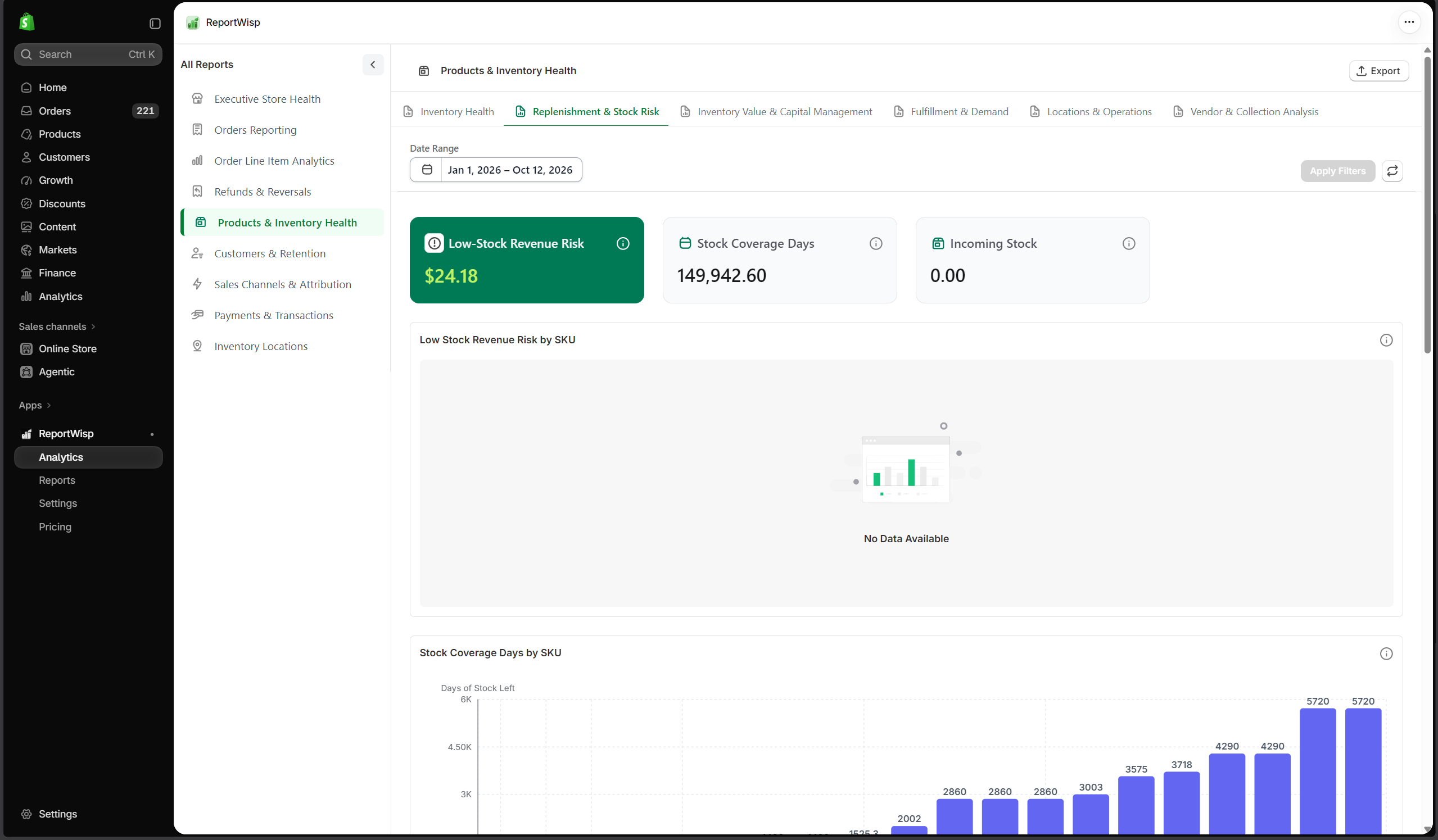
Task: Switch to Inventory Value & Capital Management tab
Action: [776, 112]
